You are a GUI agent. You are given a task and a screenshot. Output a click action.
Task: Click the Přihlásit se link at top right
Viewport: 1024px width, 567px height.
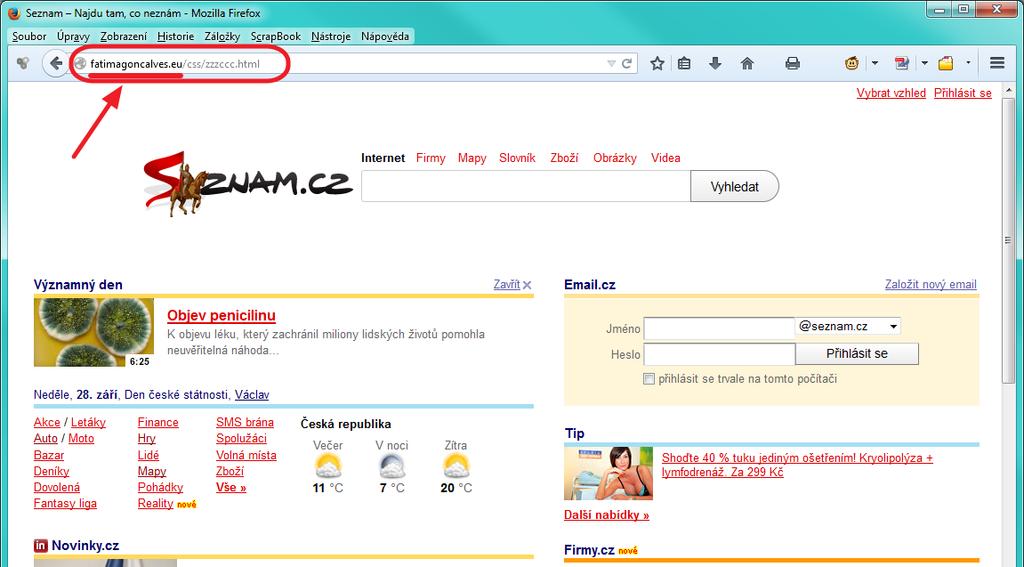963,93
